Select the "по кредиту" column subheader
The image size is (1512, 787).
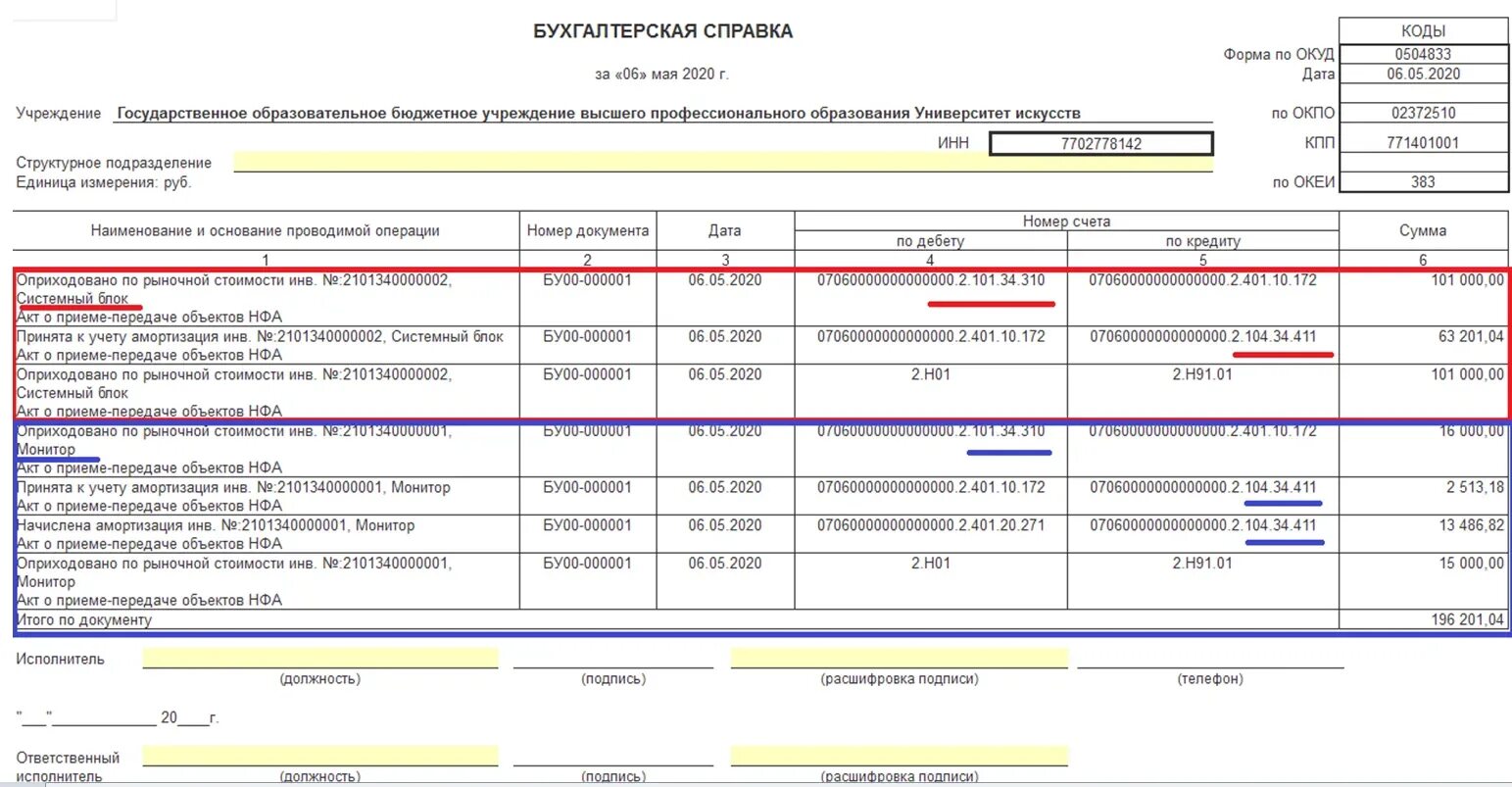1203,241
